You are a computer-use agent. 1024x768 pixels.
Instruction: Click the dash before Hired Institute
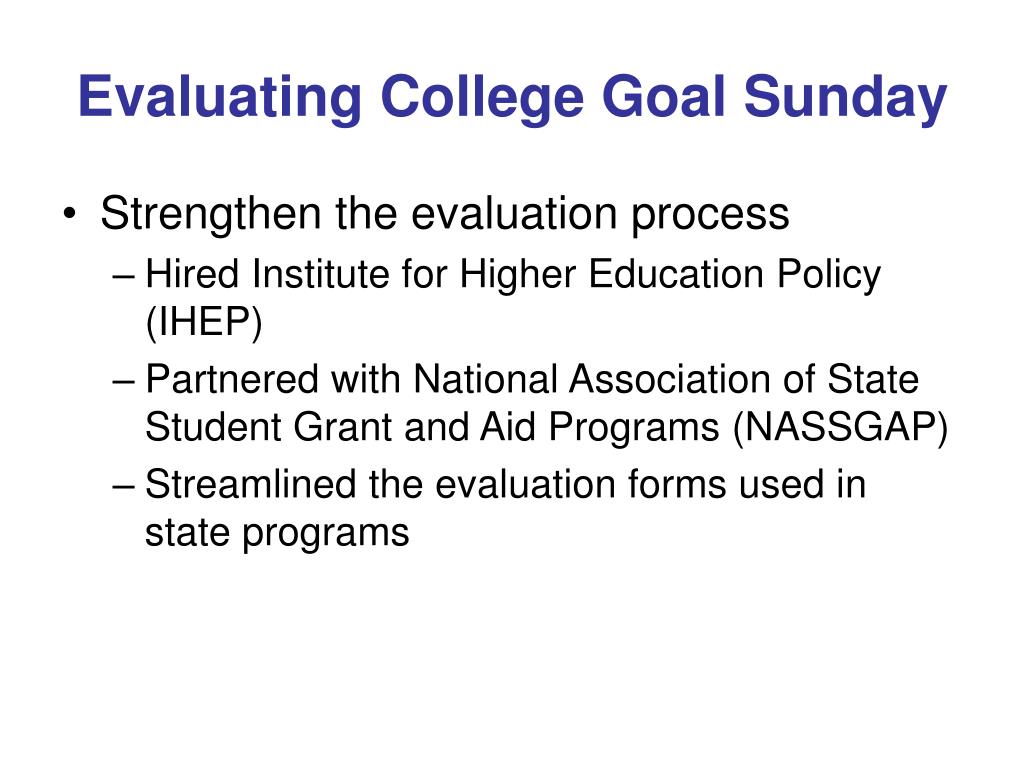tap(124, 278)
